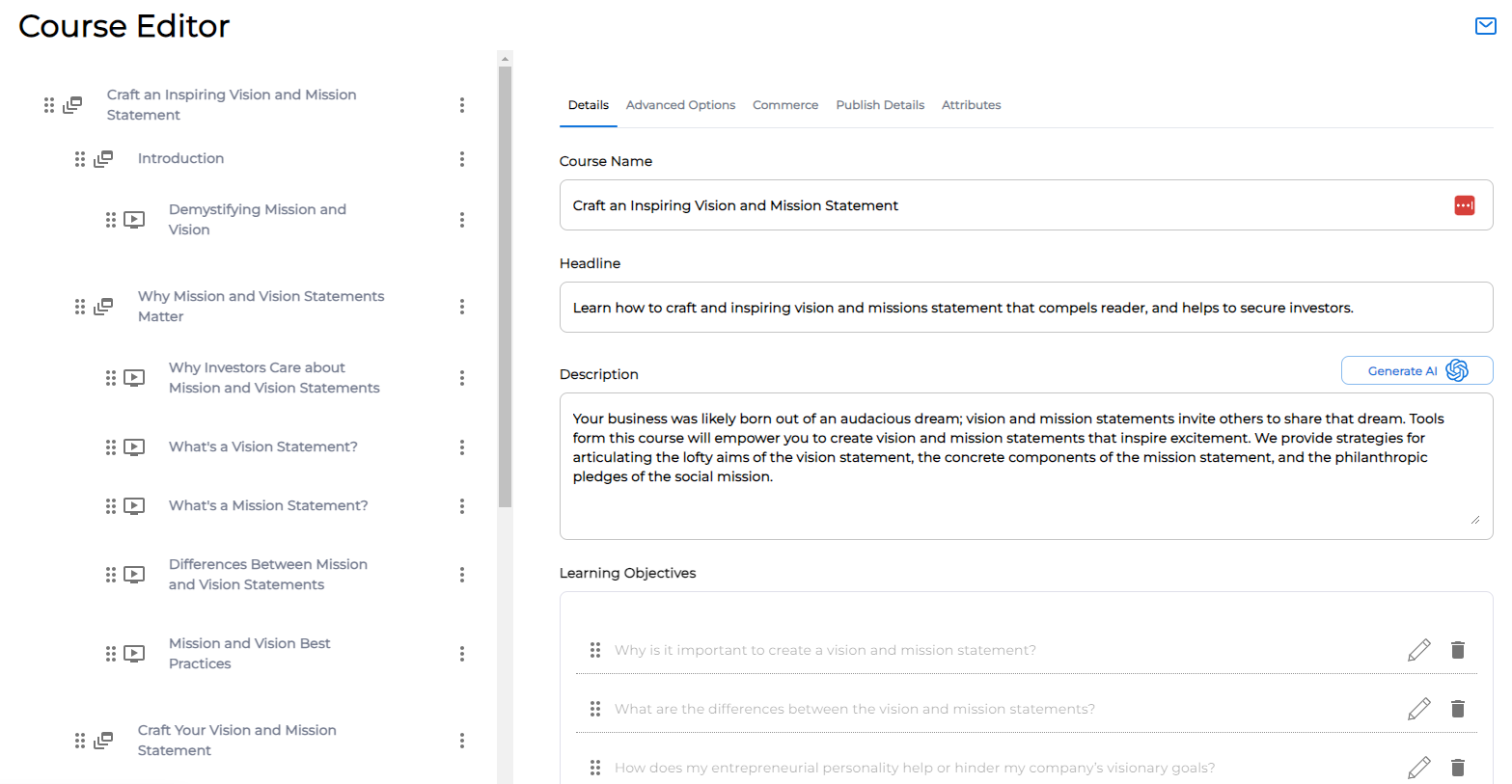Screen dimensions: 1512x784
Task: Click the red icon in Course Name field
Action: (x=1464, y=205)
